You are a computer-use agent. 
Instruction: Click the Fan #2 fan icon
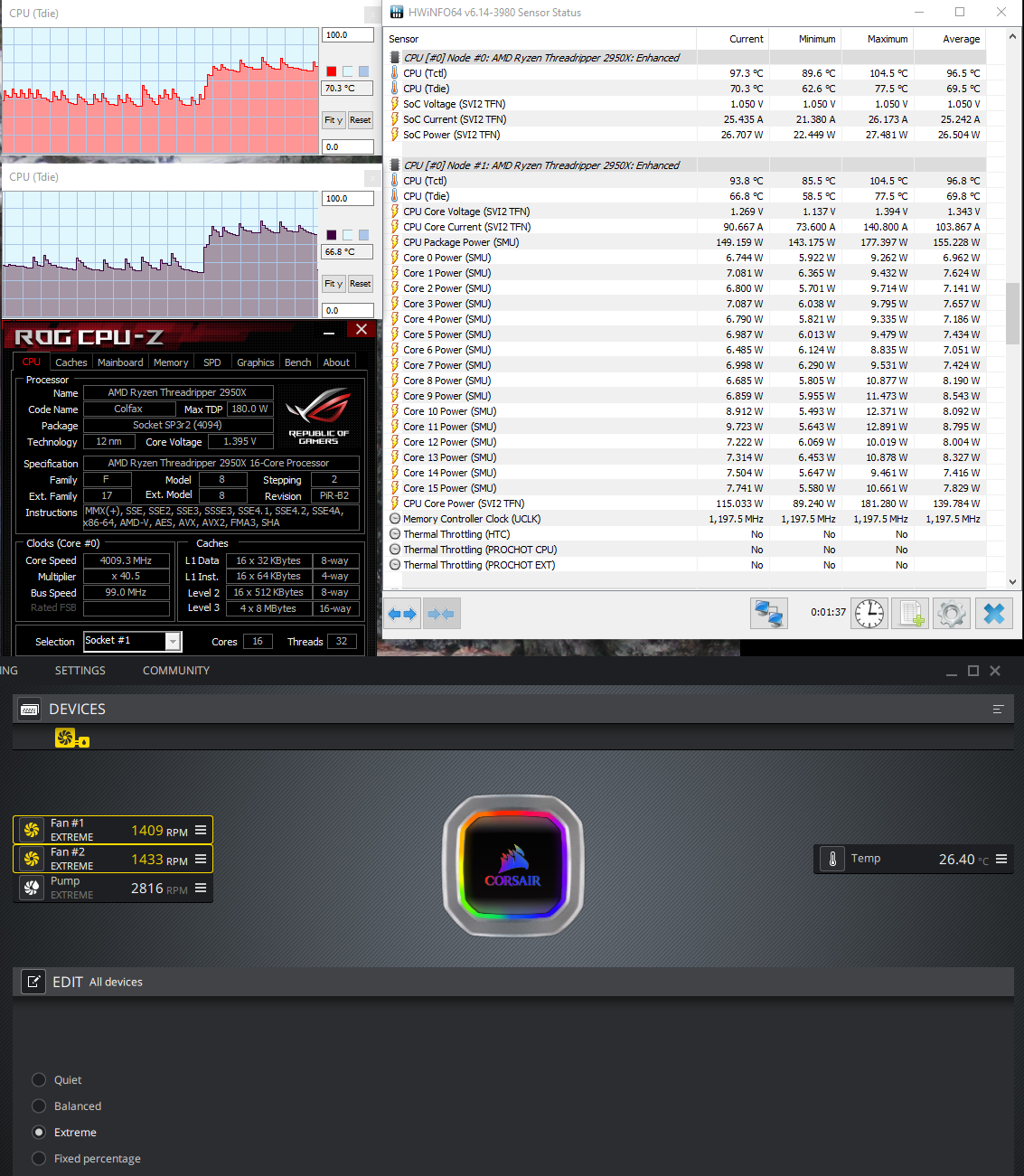pos(32,859)
